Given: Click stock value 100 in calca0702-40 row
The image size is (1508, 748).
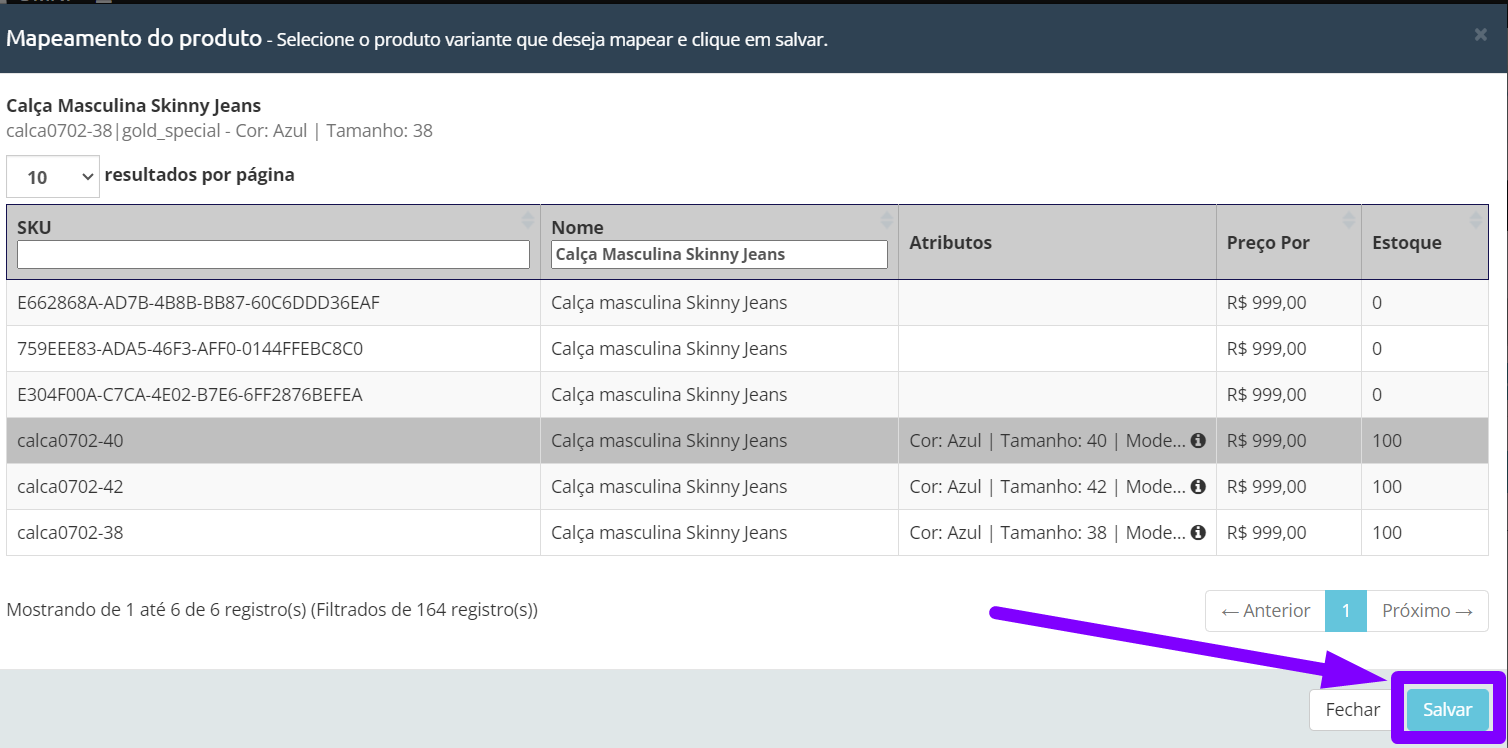Looking at the screenshot, I should [x=1386, y=440].
